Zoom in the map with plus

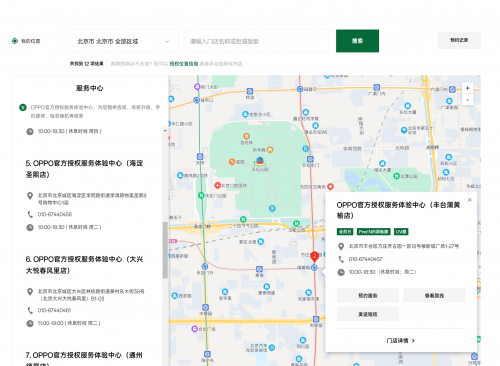(468, 88)
